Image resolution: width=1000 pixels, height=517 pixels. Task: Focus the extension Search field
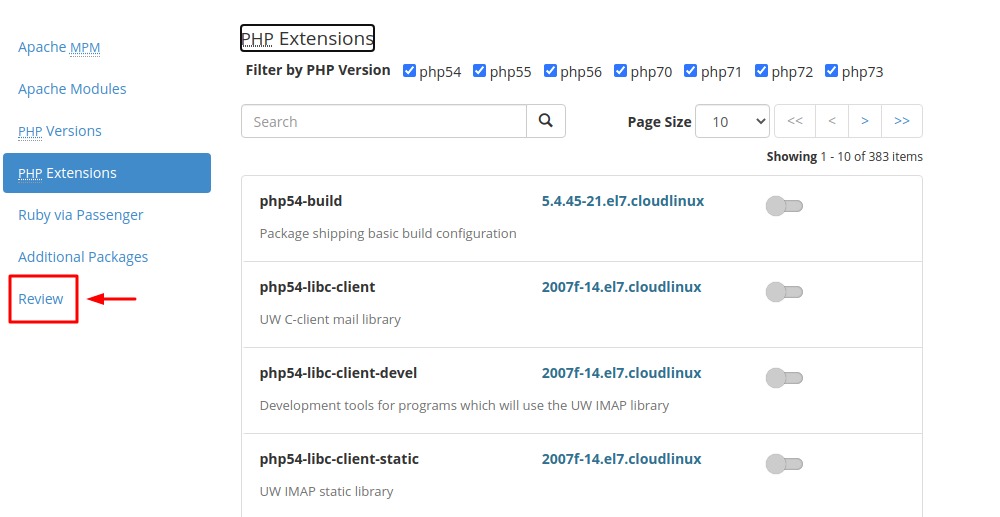[384, 121]
